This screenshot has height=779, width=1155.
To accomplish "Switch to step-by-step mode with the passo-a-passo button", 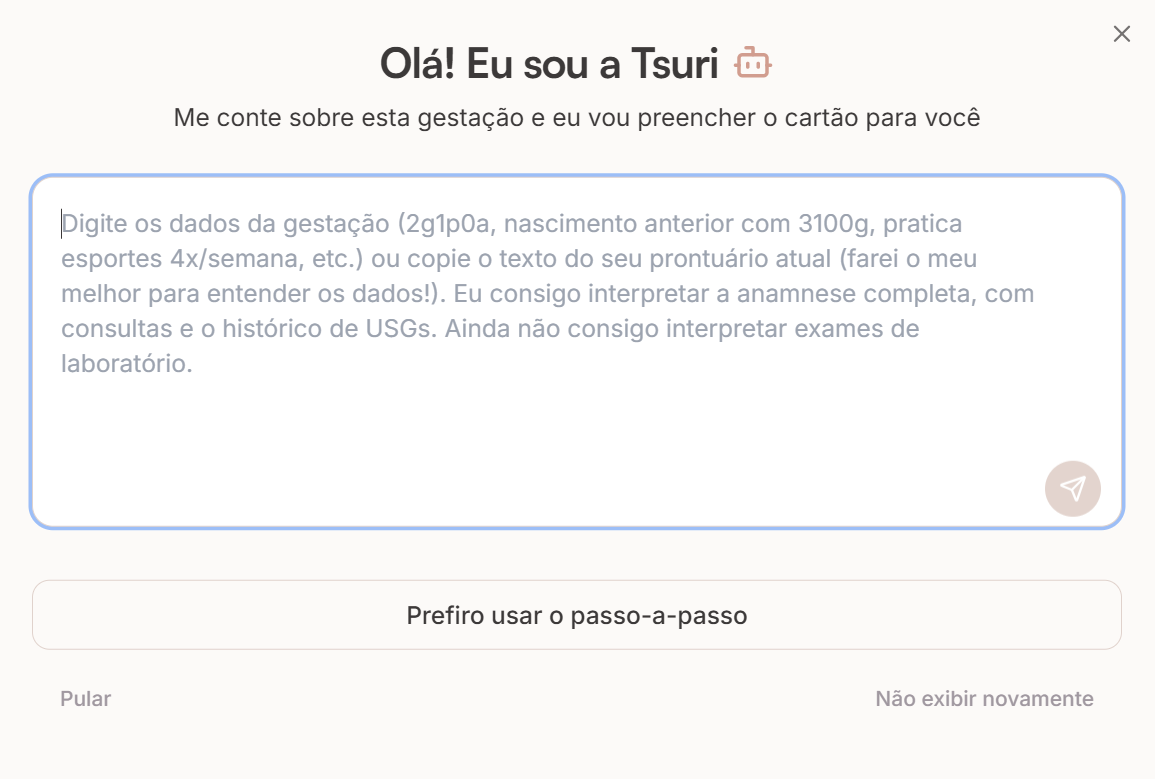I will click(x=577, y=614).
